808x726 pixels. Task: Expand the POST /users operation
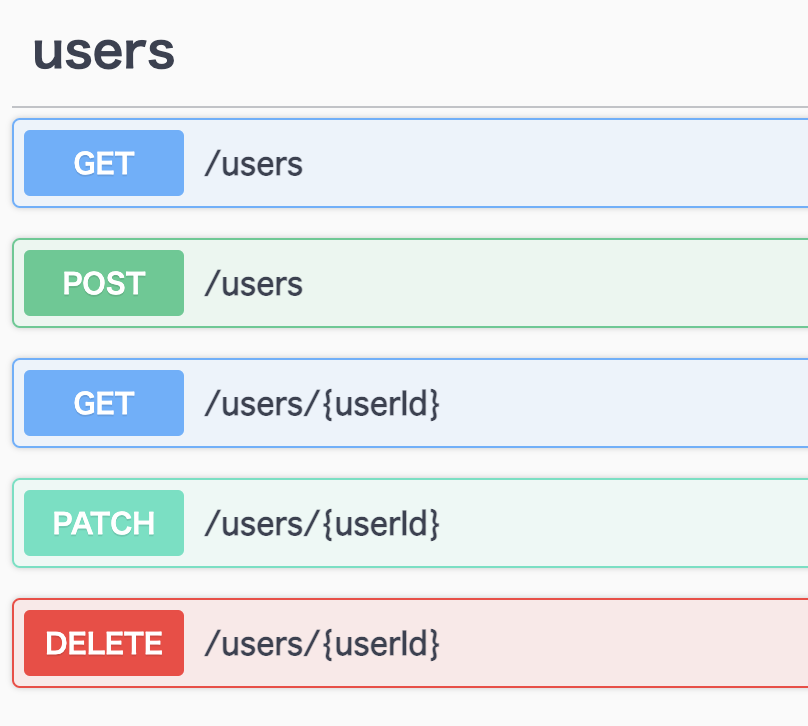[450, 283]
